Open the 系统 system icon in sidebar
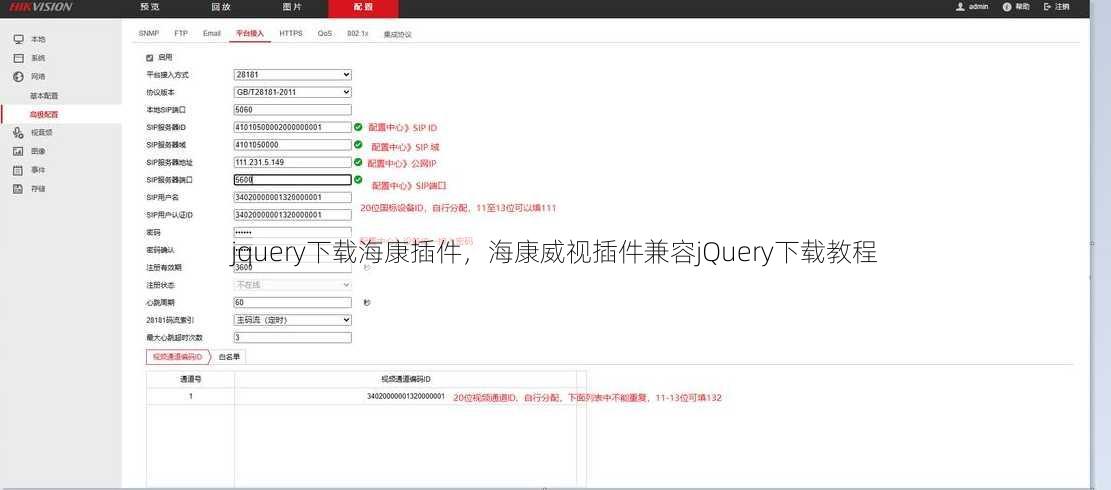 click(19, 58)
